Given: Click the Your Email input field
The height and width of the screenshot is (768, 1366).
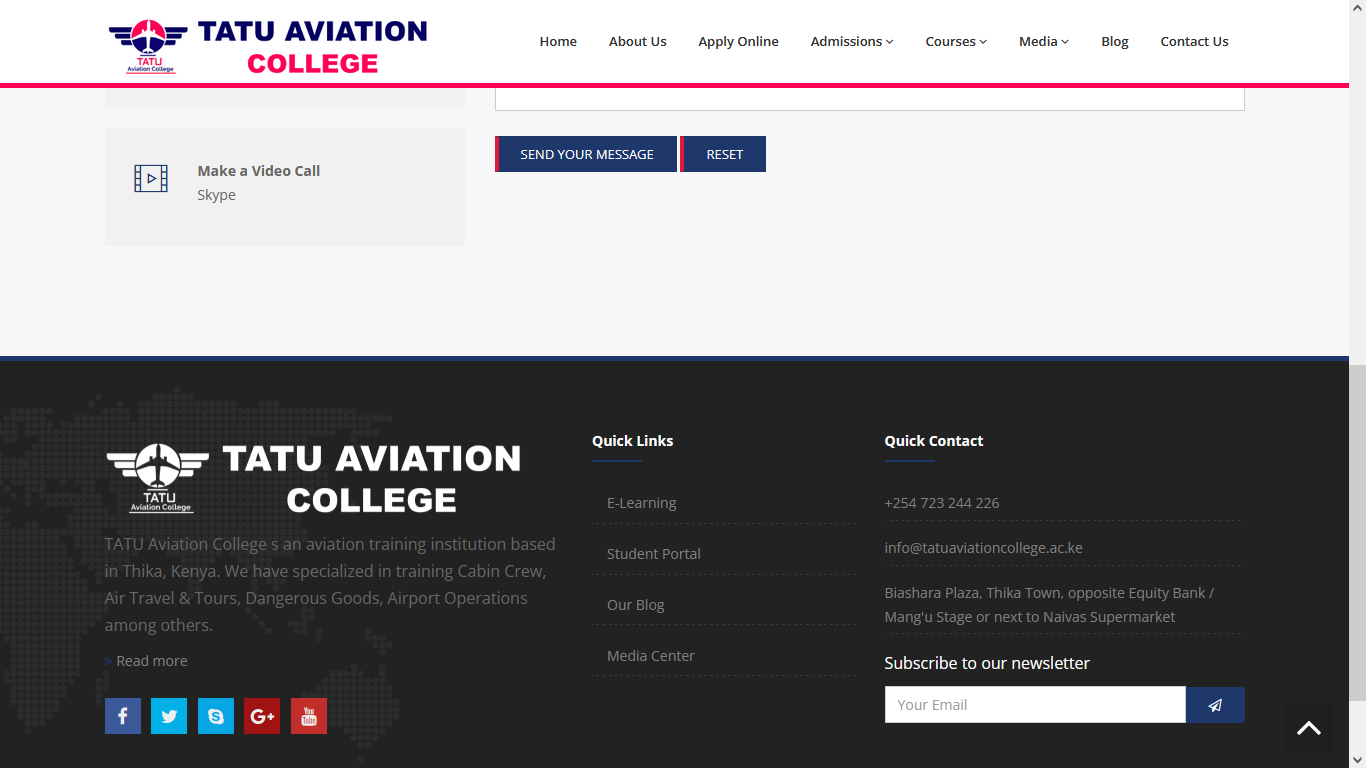Looking at the screenshot, I should click(x=1035, y=705).
